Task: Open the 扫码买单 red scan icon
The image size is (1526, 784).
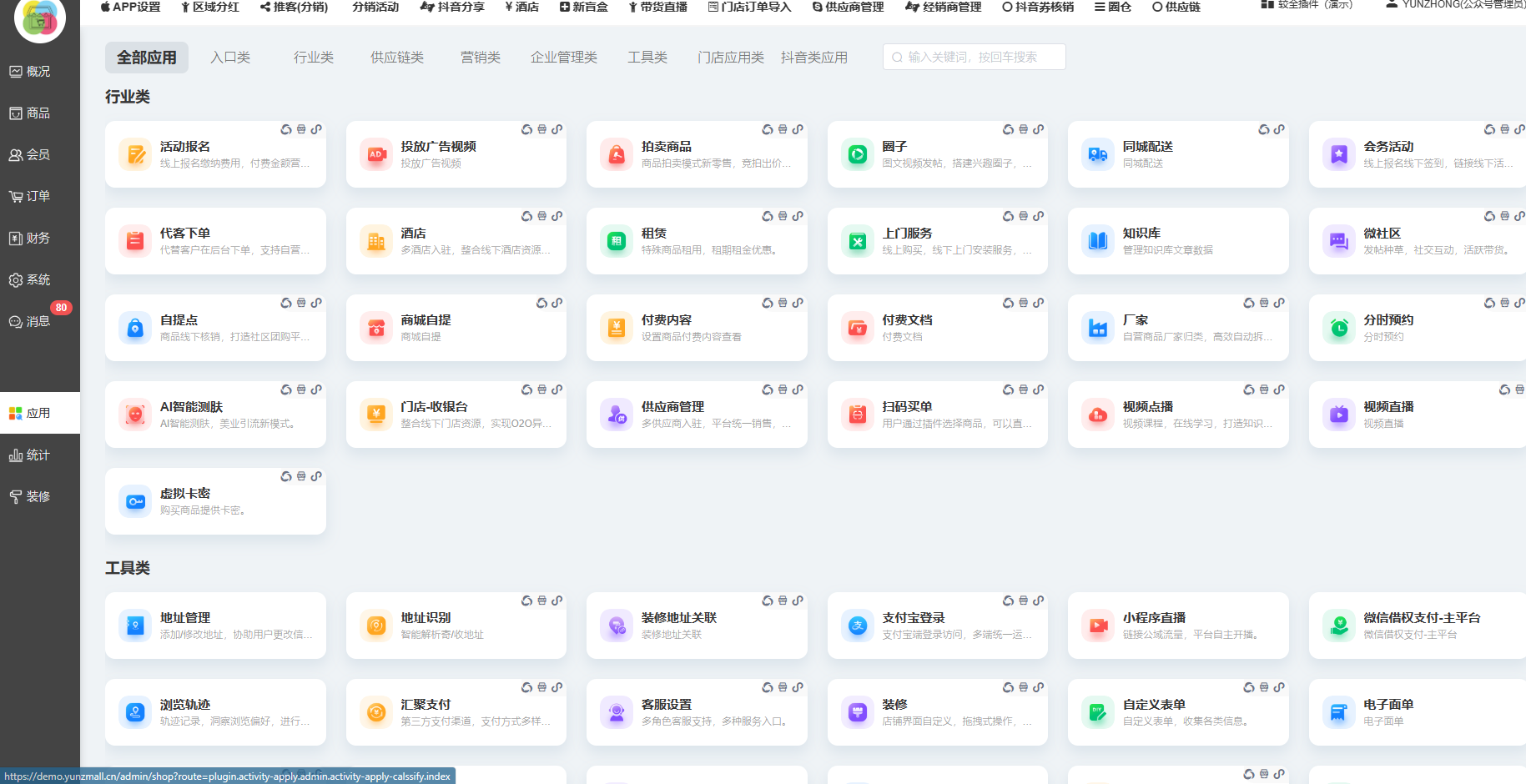Action: click(858, 415)
